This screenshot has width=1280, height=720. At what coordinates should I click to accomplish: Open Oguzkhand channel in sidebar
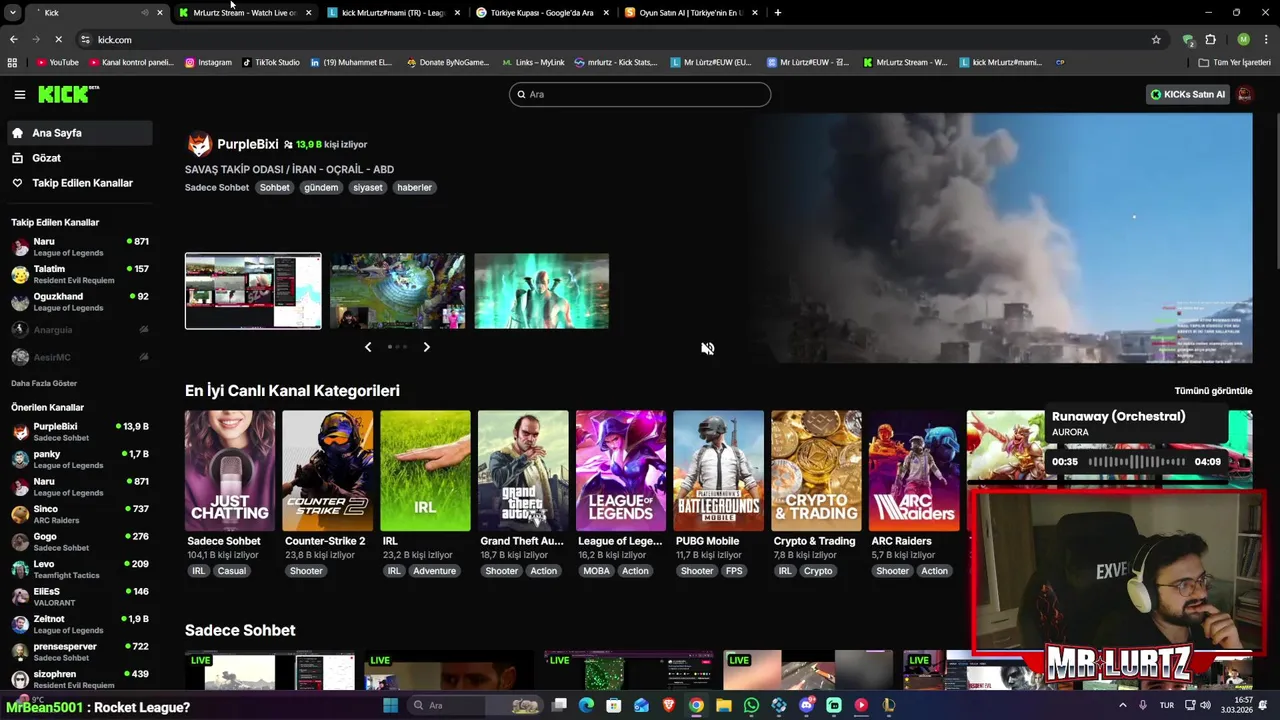(80, 302)
